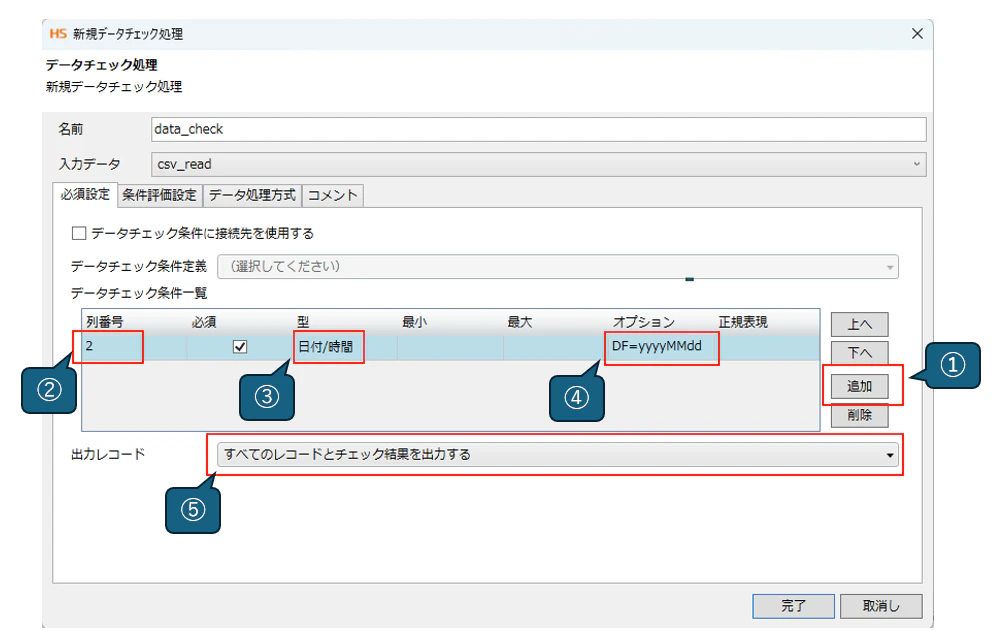Click 完了 to finish
The height and width of the screenshot is (640, 999).
click(x=793, y=606)
